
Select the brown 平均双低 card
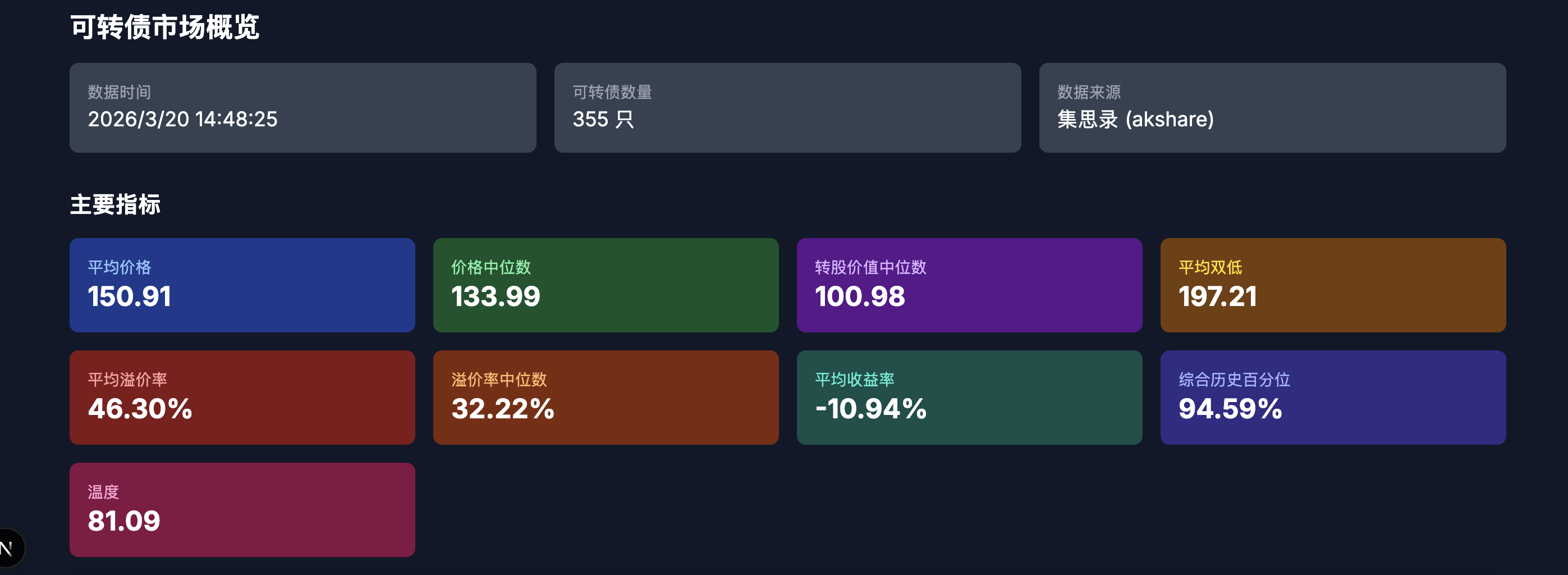tap(1332, 285)
